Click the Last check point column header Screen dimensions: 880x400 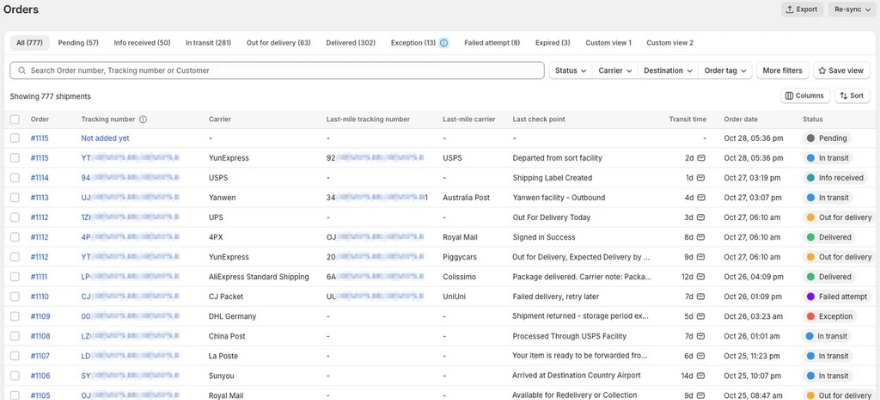539,119
